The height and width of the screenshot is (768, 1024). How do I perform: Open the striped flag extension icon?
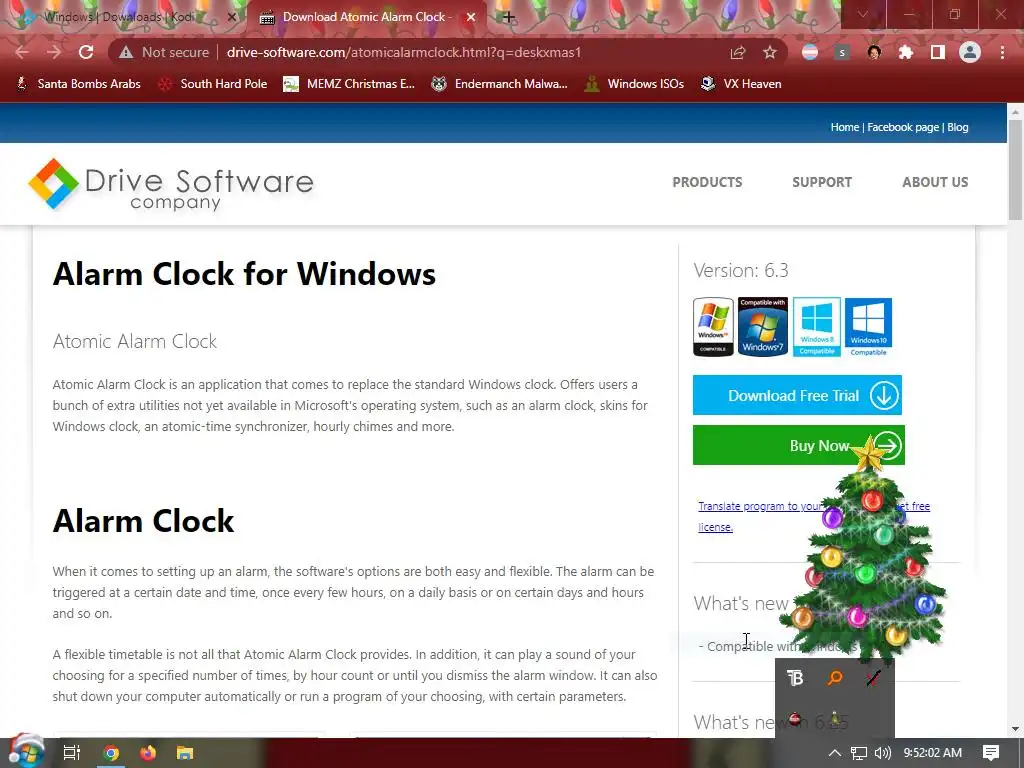[810, 52]
